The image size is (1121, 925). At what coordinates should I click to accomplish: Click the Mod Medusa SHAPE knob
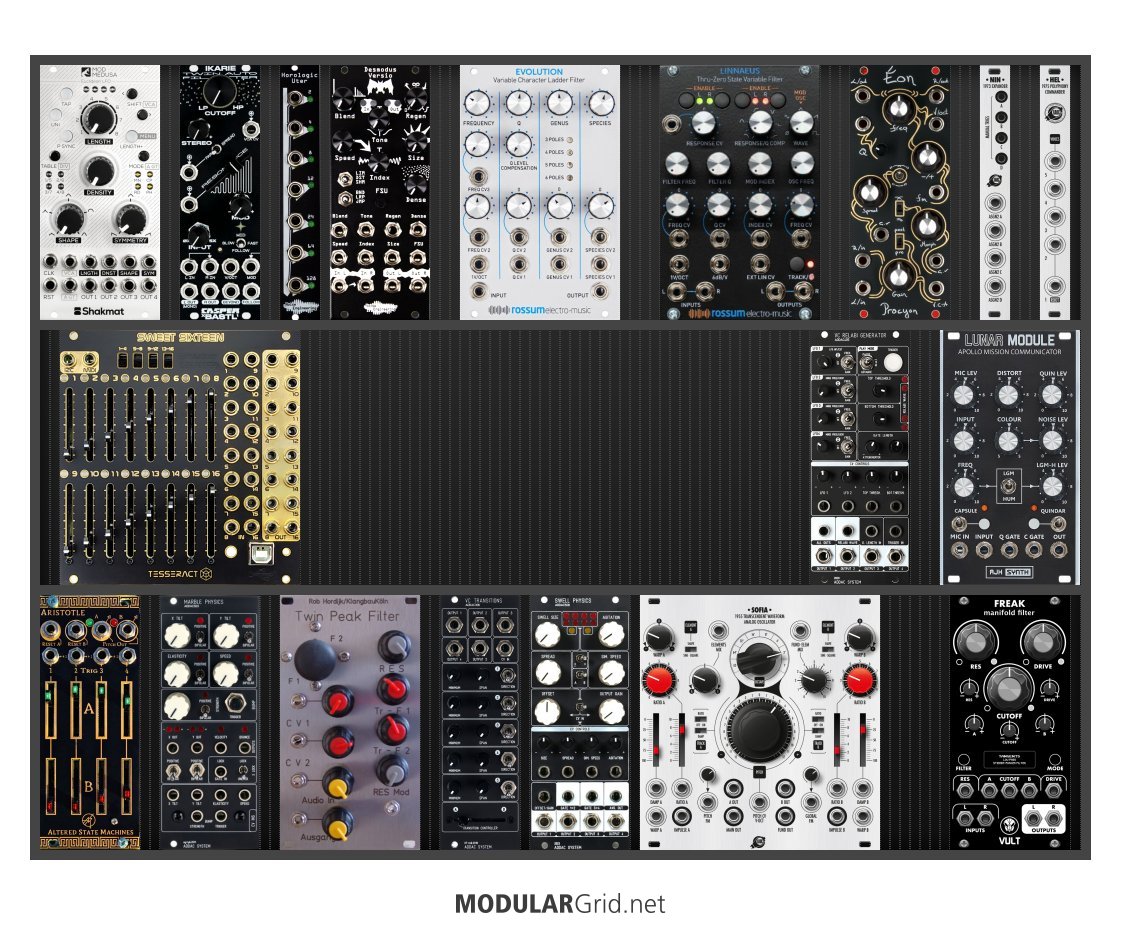(x=69, y=219)
